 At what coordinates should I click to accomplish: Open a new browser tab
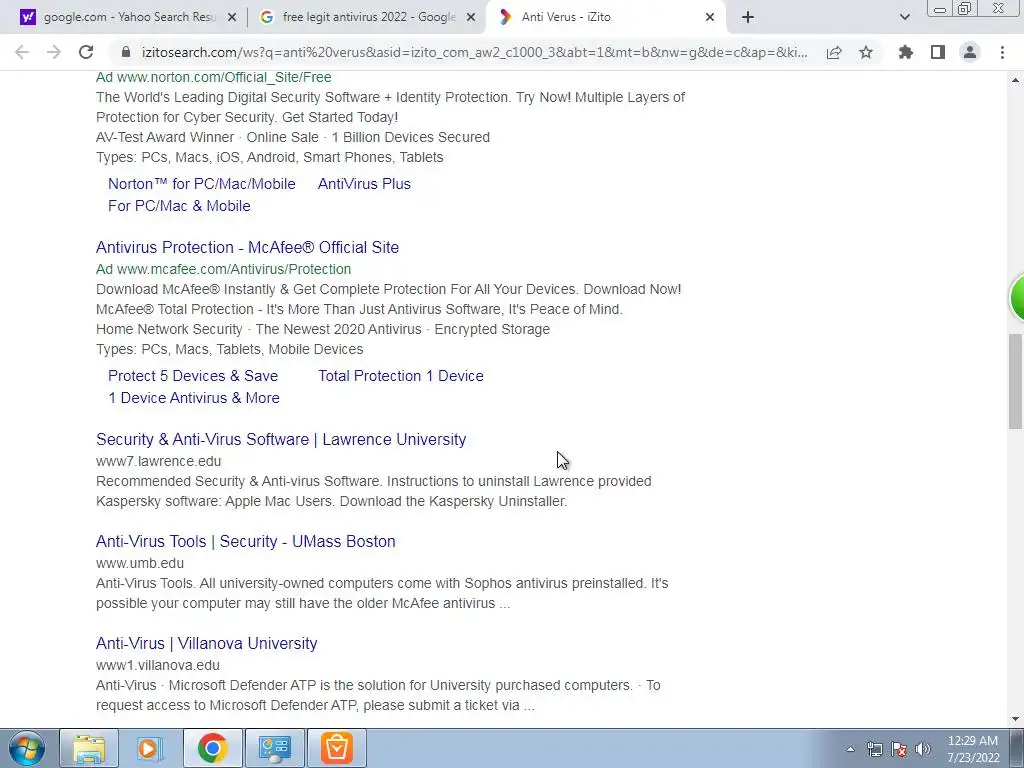[748, 17]
